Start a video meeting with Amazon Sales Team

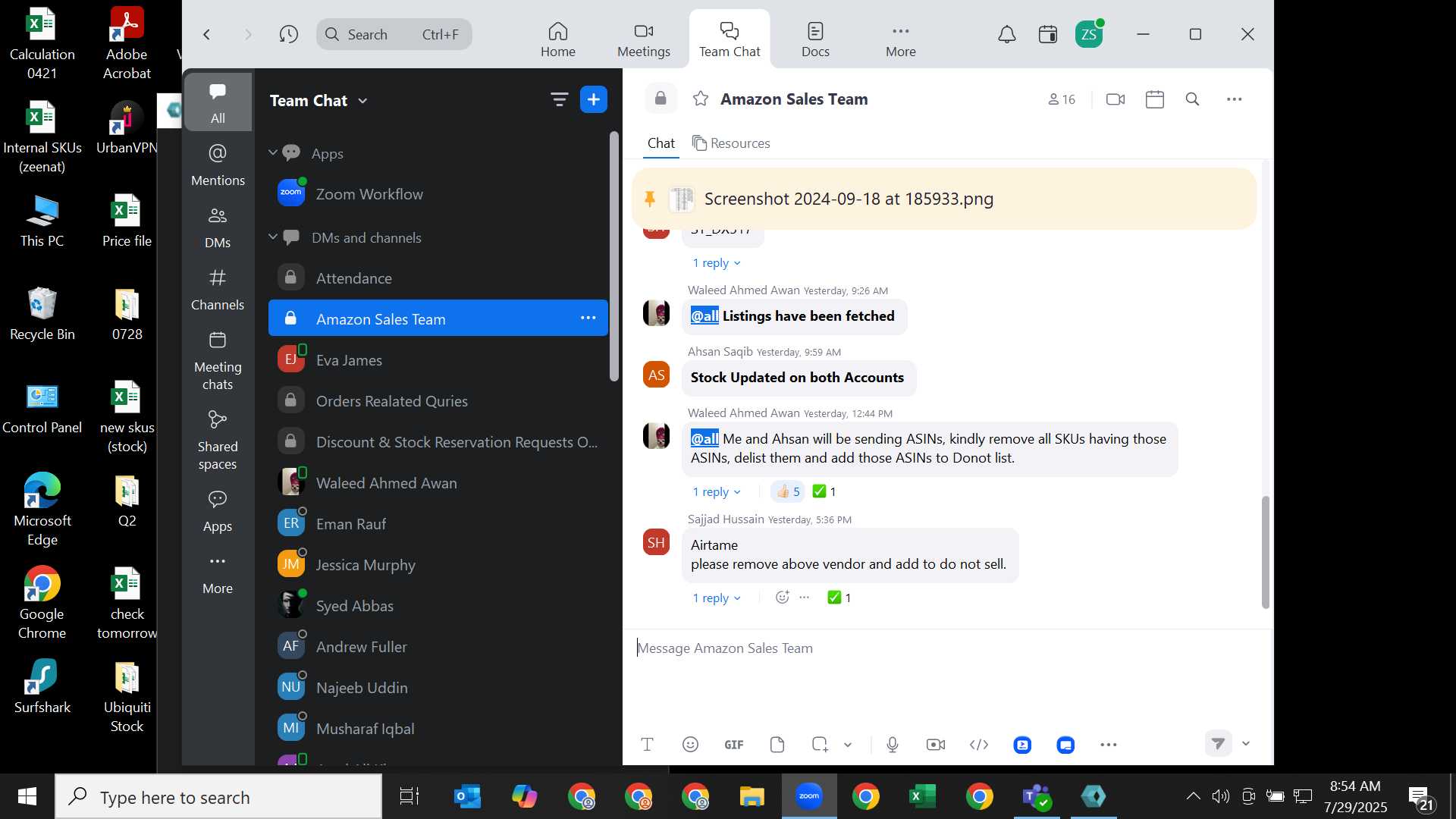[x=1115, y=99]
